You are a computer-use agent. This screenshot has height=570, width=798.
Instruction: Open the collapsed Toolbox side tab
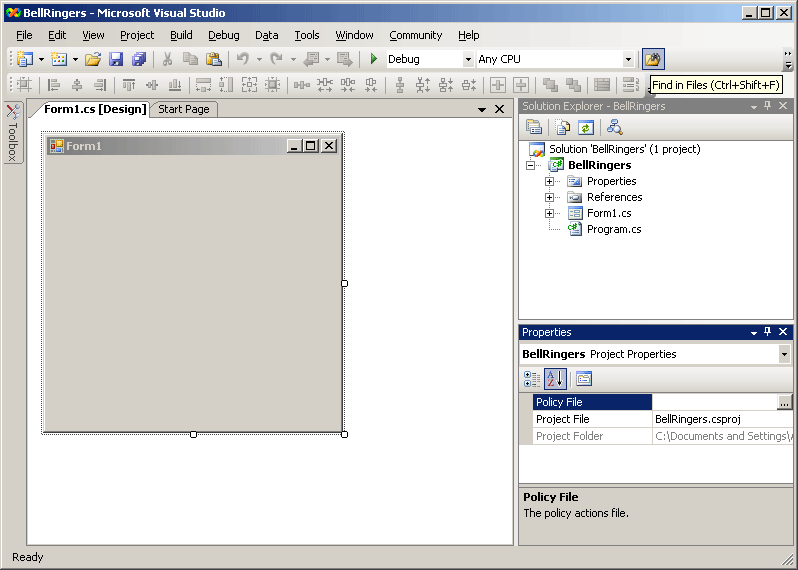pos(13,133)
